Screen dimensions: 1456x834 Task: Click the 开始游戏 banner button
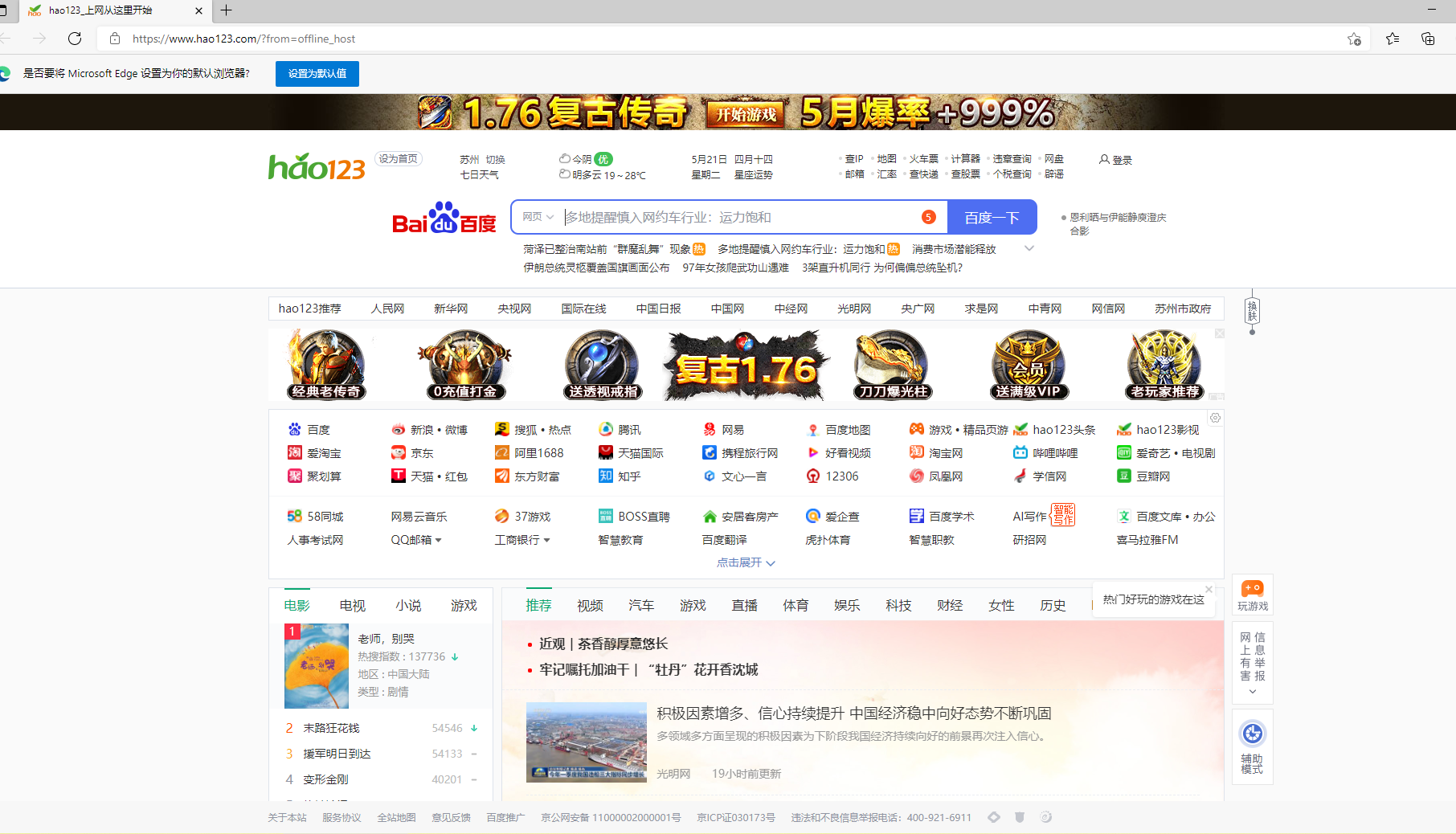pyautogui.click(x=746, y=114)
